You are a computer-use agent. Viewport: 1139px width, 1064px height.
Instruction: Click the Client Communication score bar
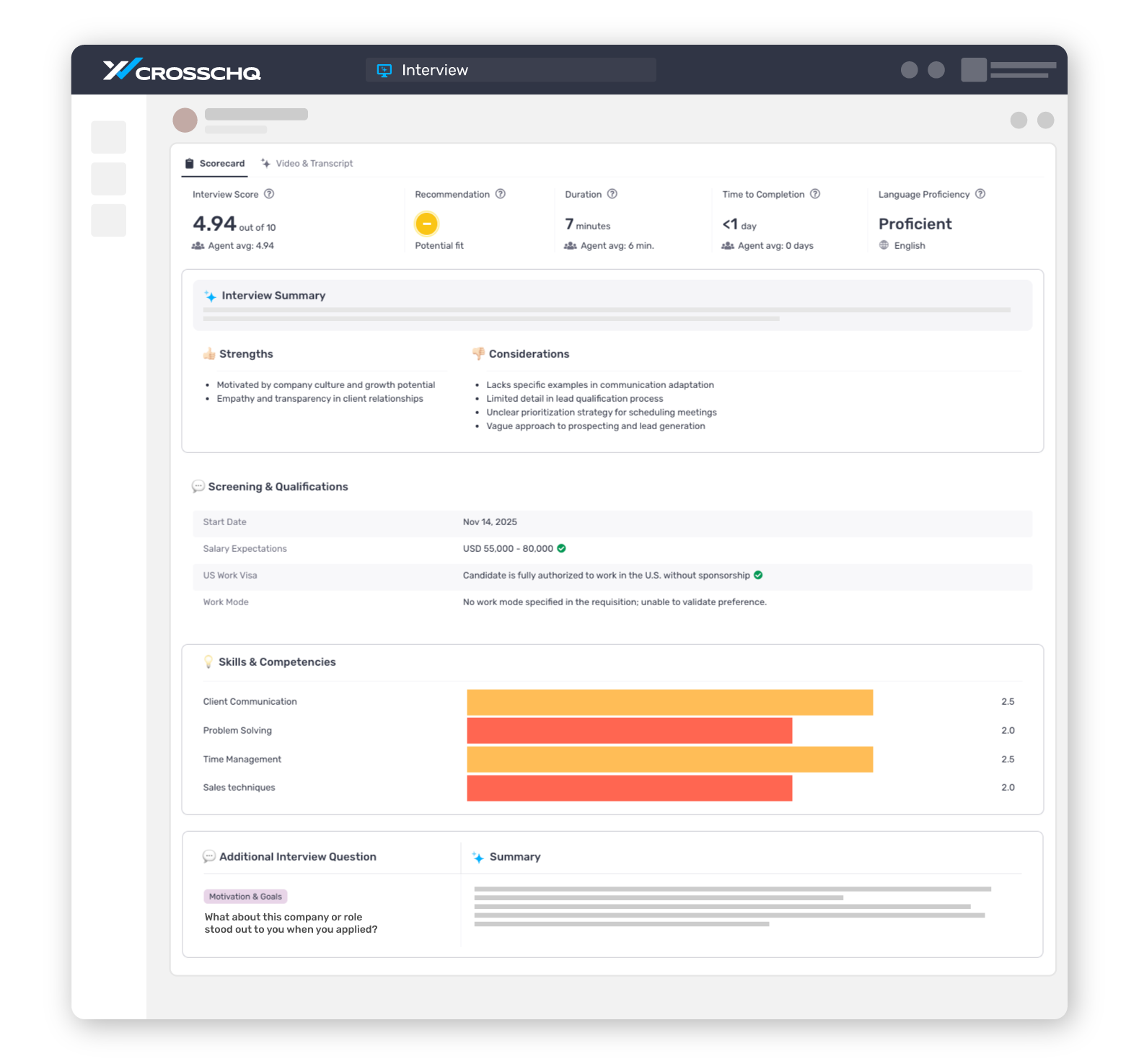pos(669,702)
